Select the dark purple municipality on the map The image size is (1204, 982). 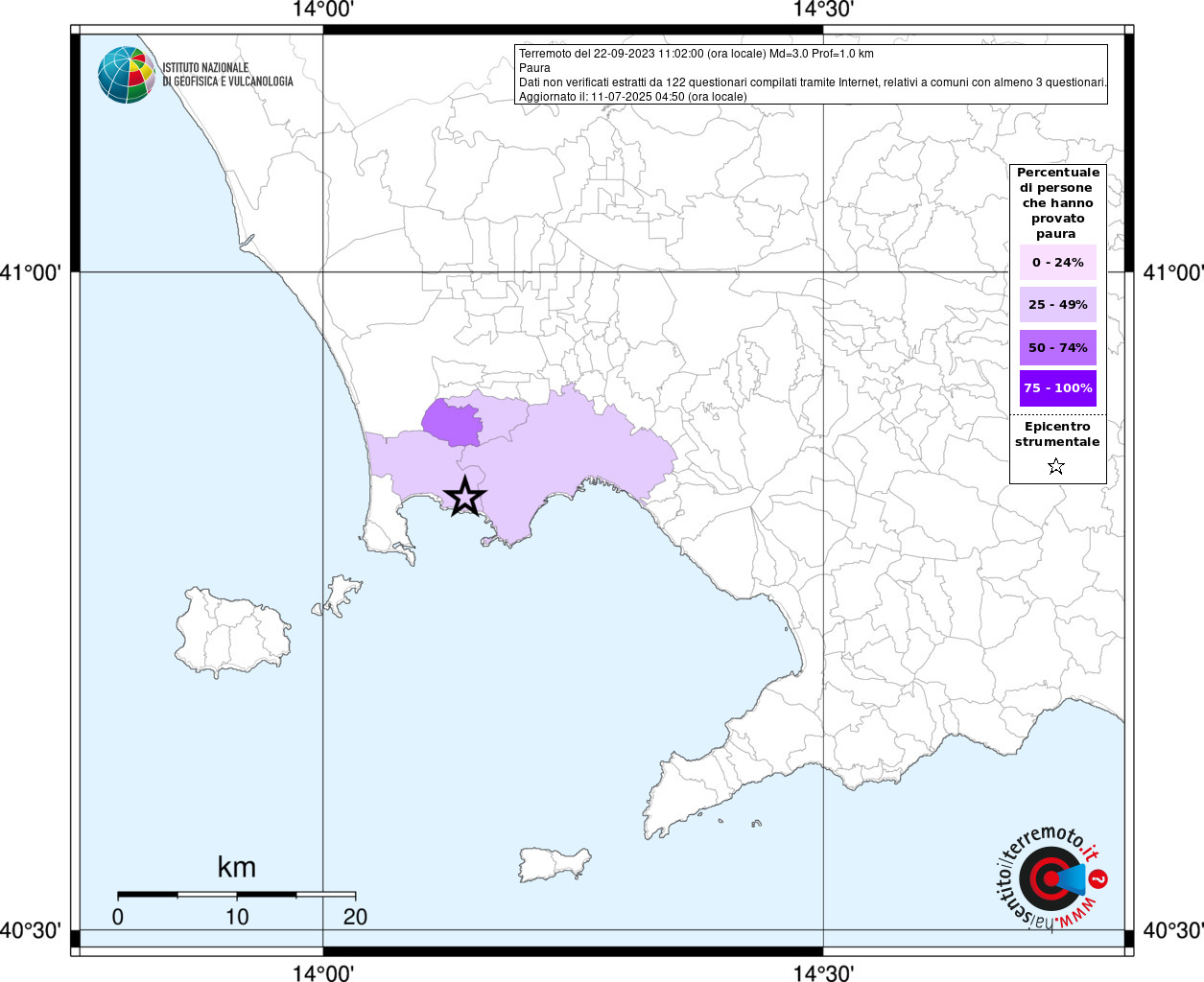453,423
